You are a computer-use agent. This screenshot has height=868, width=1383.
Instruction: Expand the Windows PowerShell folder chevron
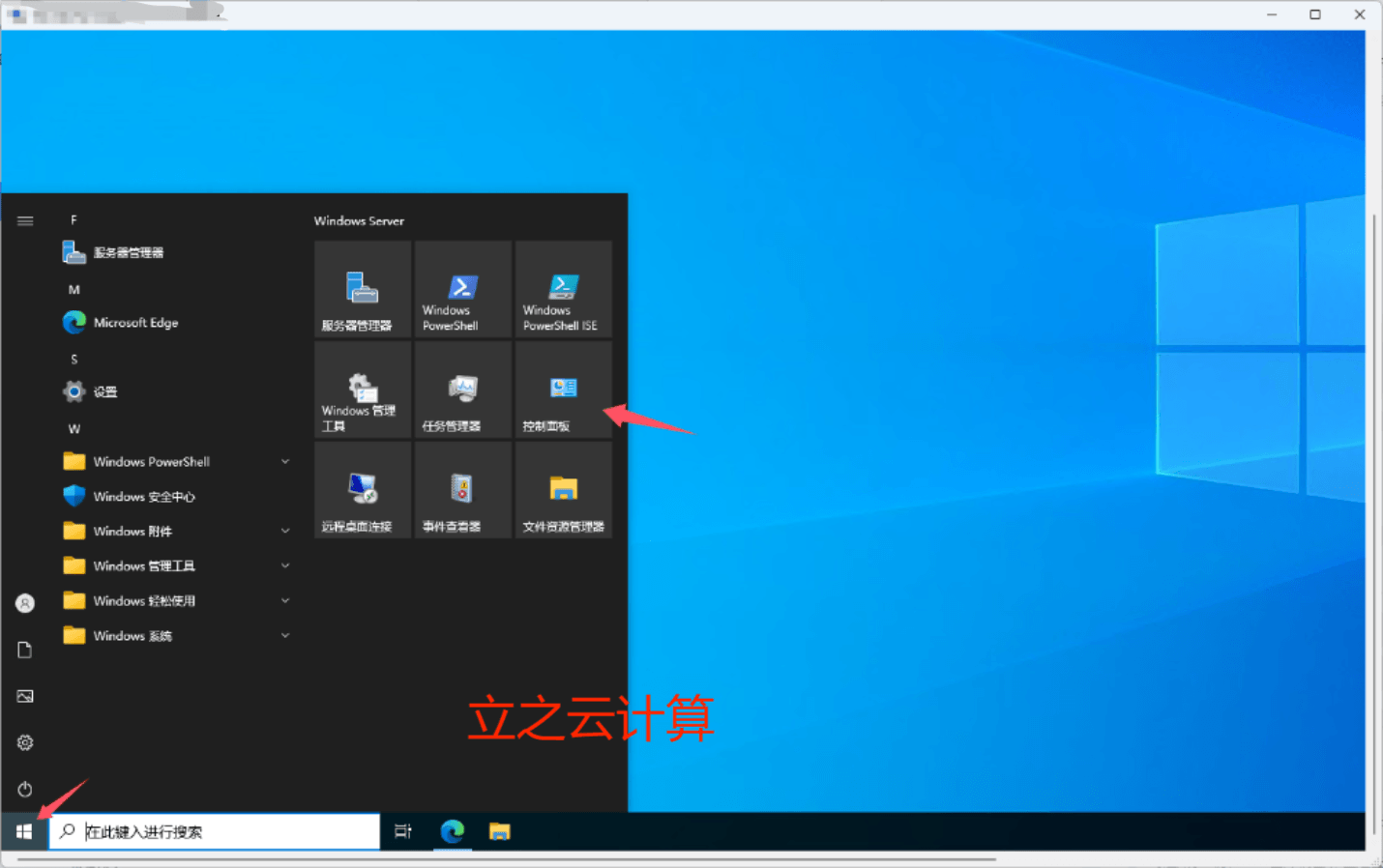285,462
